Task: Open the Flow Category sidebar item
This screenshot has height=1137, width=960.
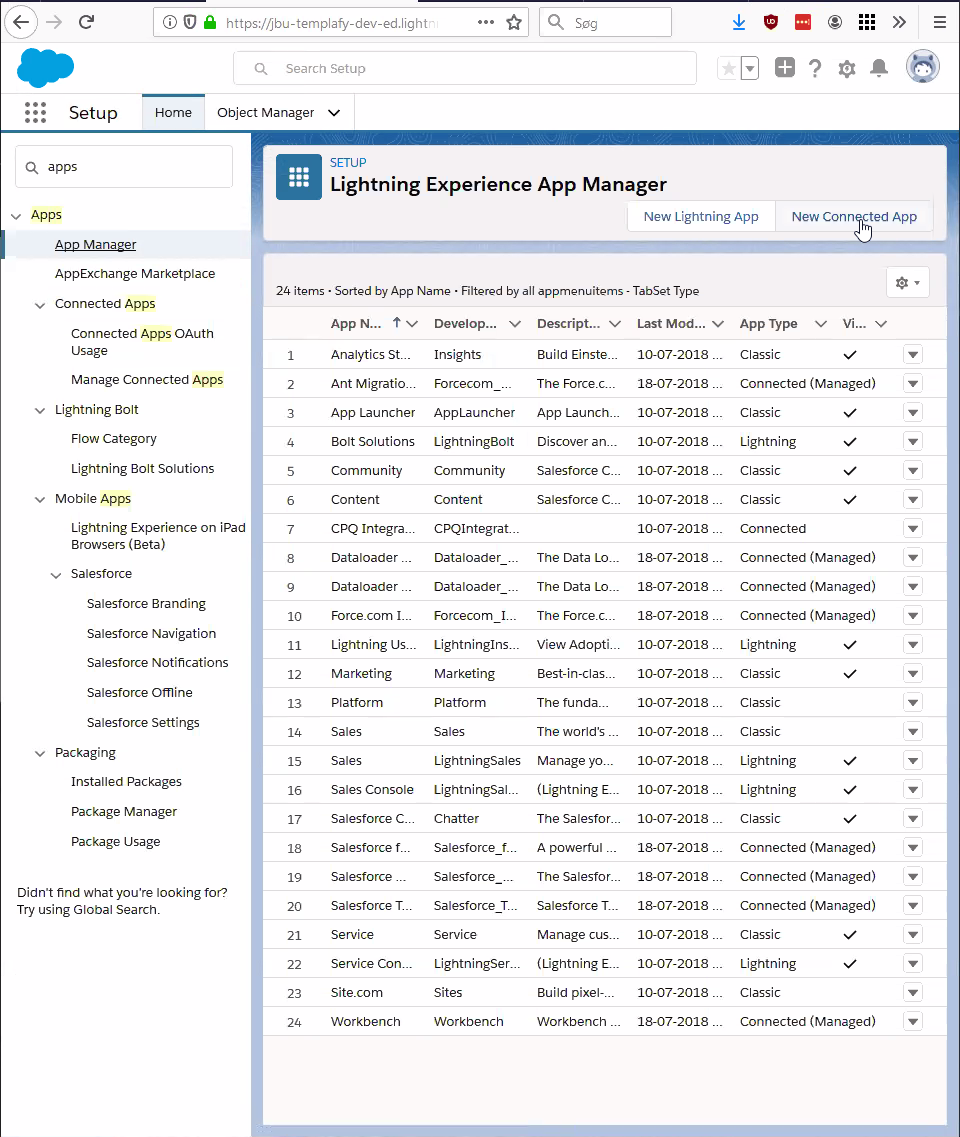Action: pyautogui.click(x=114, y=439)
